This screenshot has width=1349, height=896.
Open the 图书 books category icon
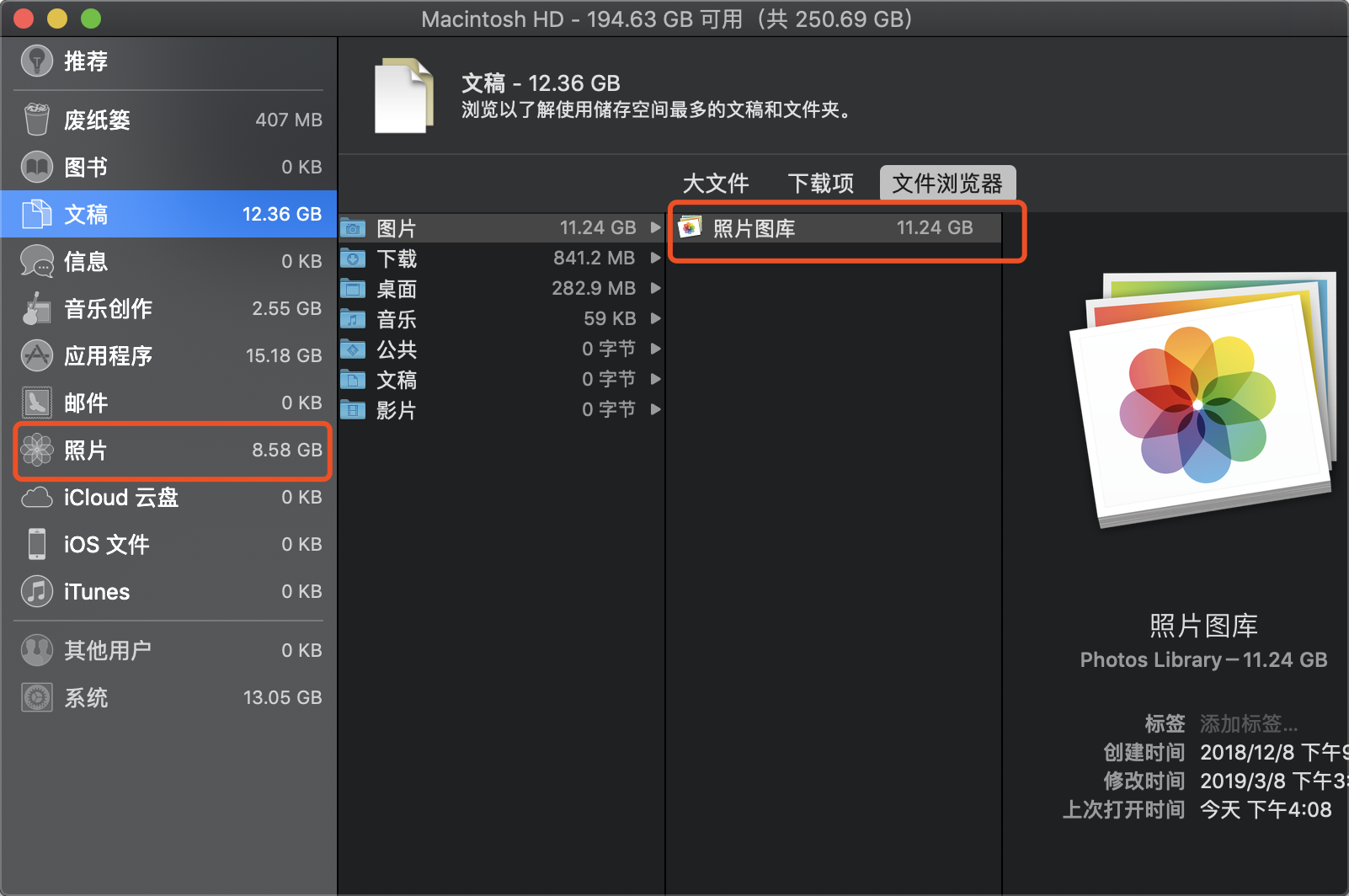point(36,167)
